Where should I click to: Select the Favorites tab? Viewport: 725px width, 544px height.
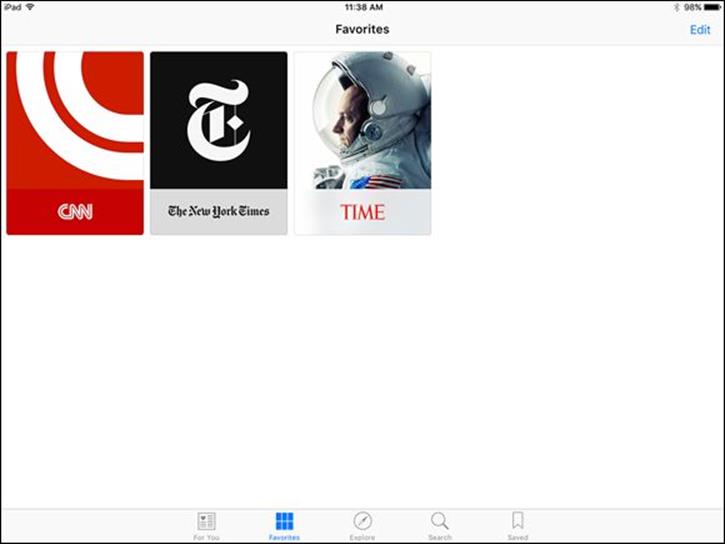pyautogui.click(x=284, y=526)
